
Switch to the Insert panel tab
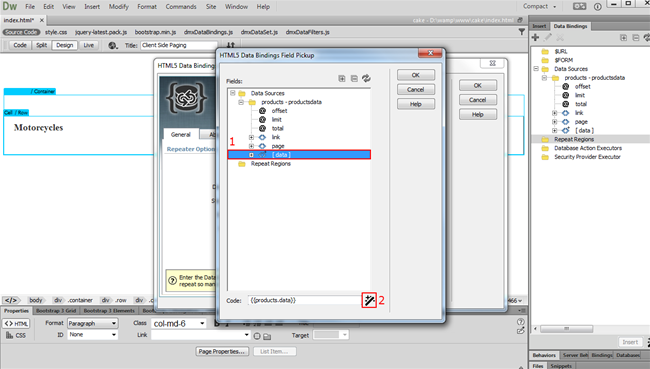point(539,26)
